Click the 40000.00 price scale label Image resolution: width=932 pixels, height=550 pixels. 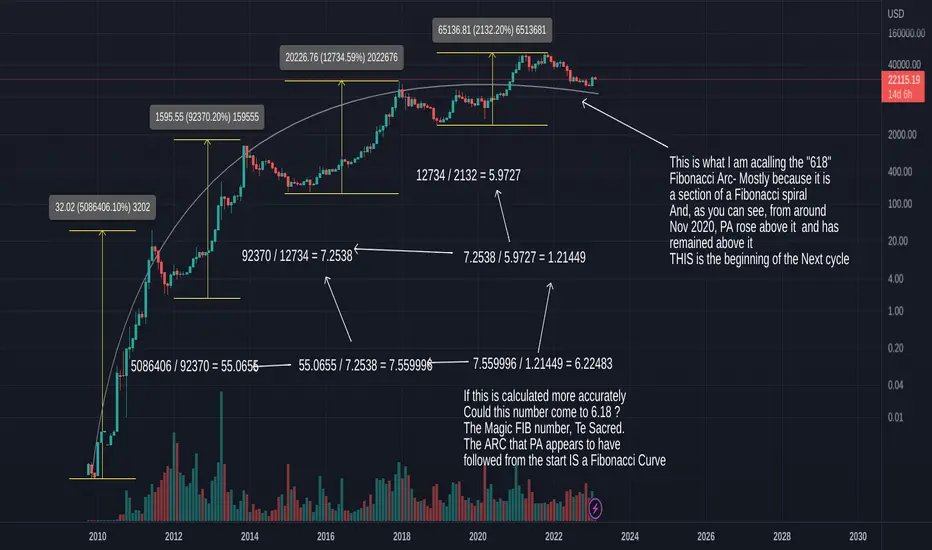(x=903, y=64)
